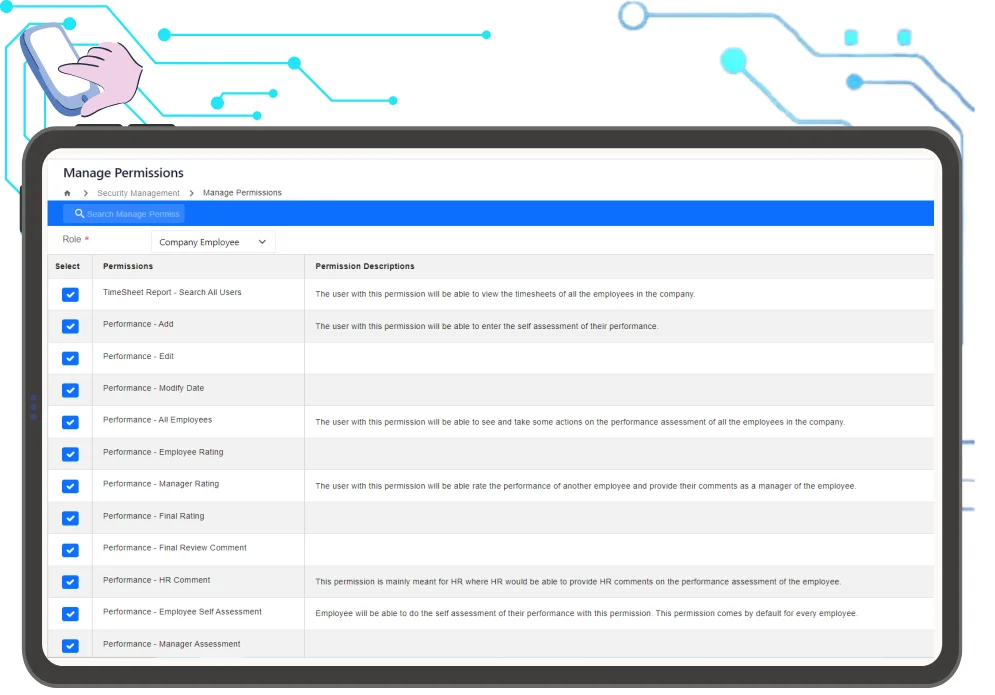This screenshot has width=995, height=695.
Task: Click description about entering self assessment
Action: pyautogui.click(x=487, y=326)
